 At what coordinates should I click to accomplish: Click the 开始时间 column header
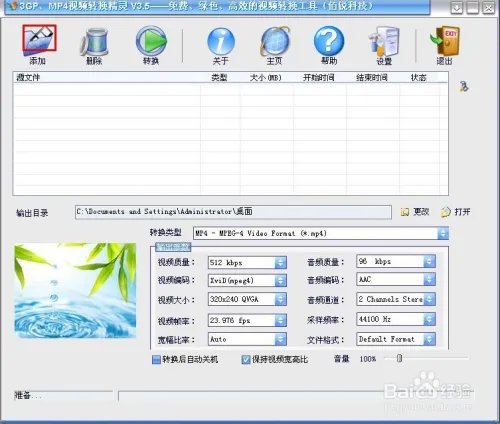click(319, 78)
